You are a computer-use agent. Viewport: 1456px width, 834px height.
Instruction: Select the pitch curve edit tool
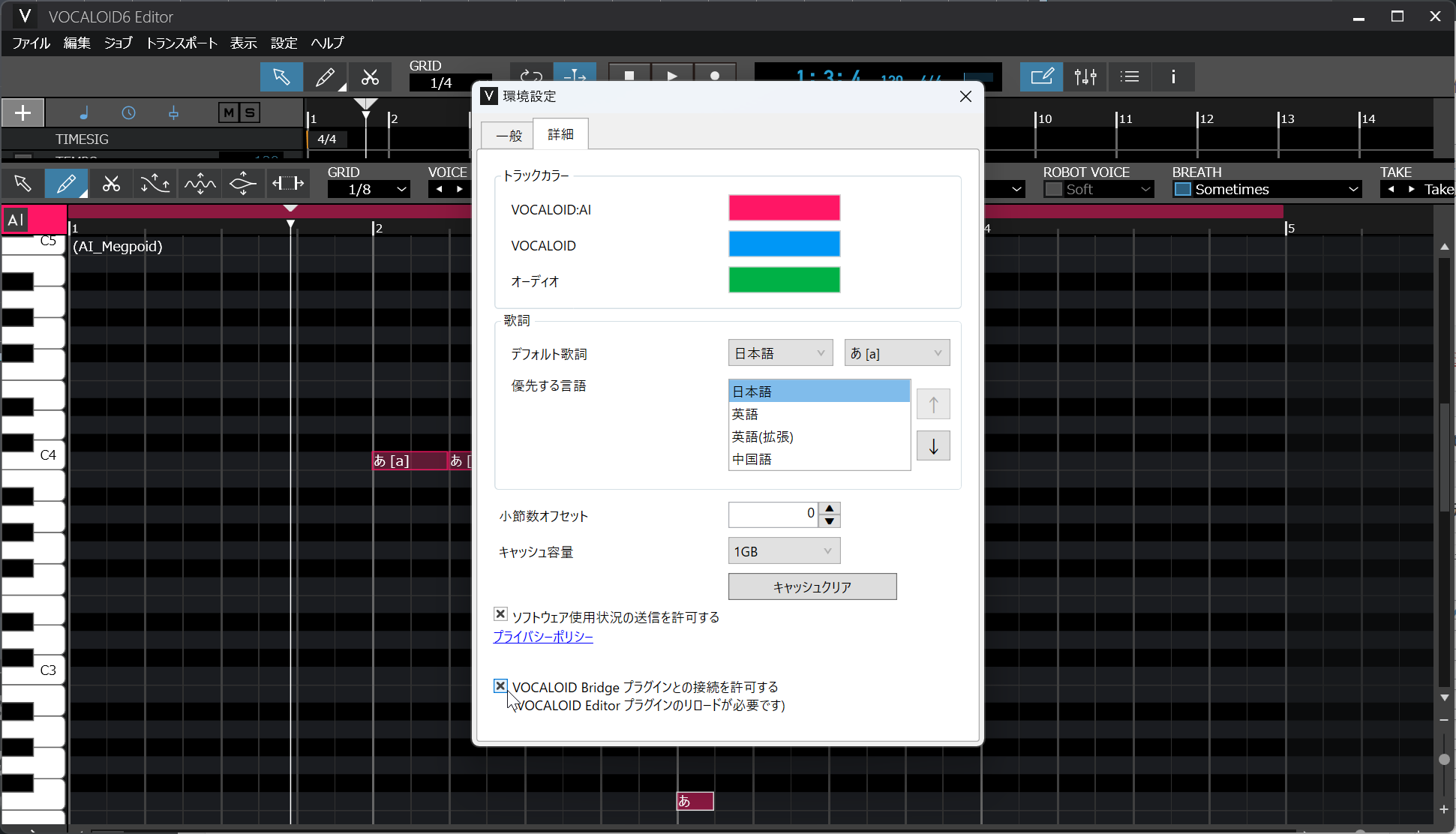(155, 183)
